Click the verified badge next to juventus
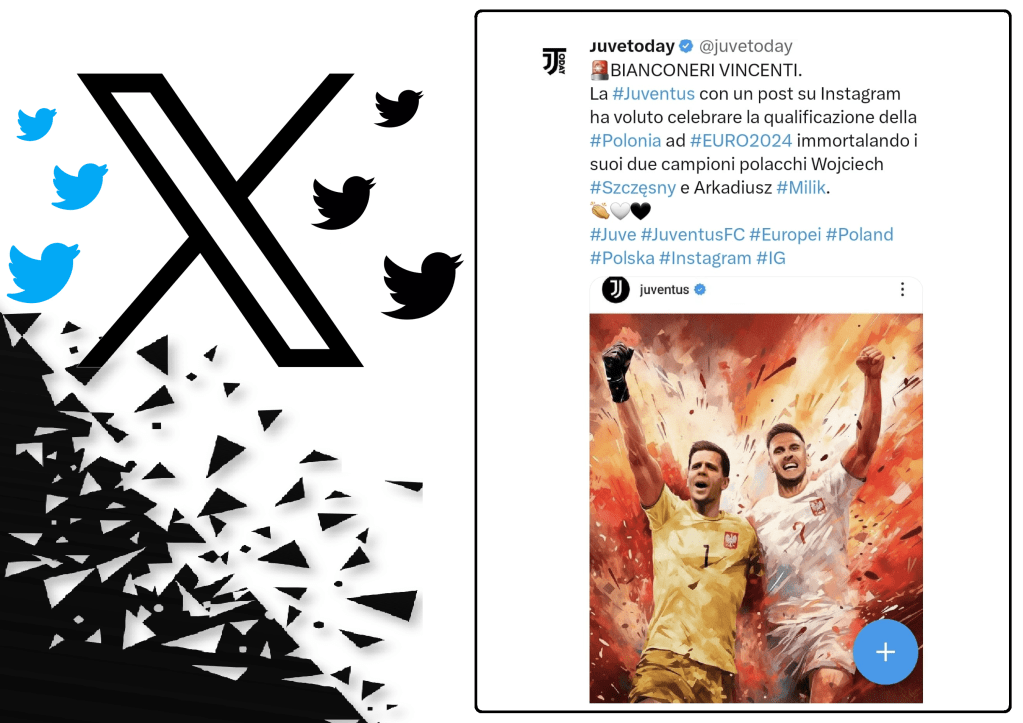The width and height of the screenshot is (1023, 723). point(700,289)
